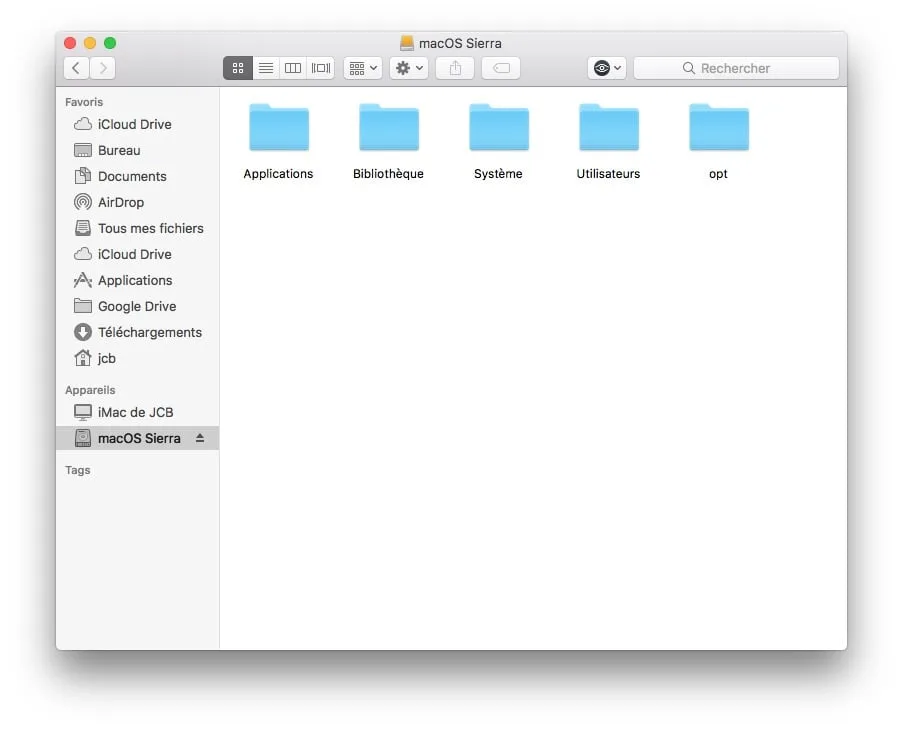Screen dimensions: 903x730
Task: Open the arrange items dropdown
Action: pos(363,68)
